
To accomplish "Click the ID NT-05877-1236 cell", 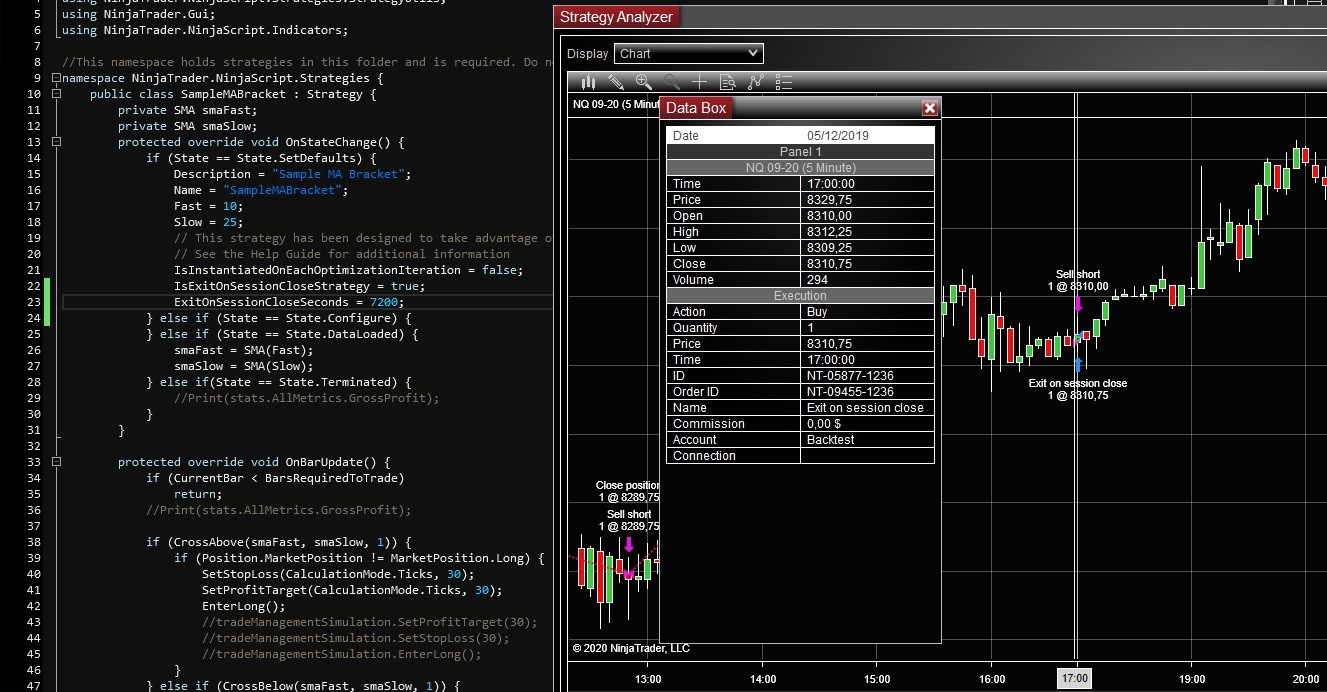I will pos(867,376).
